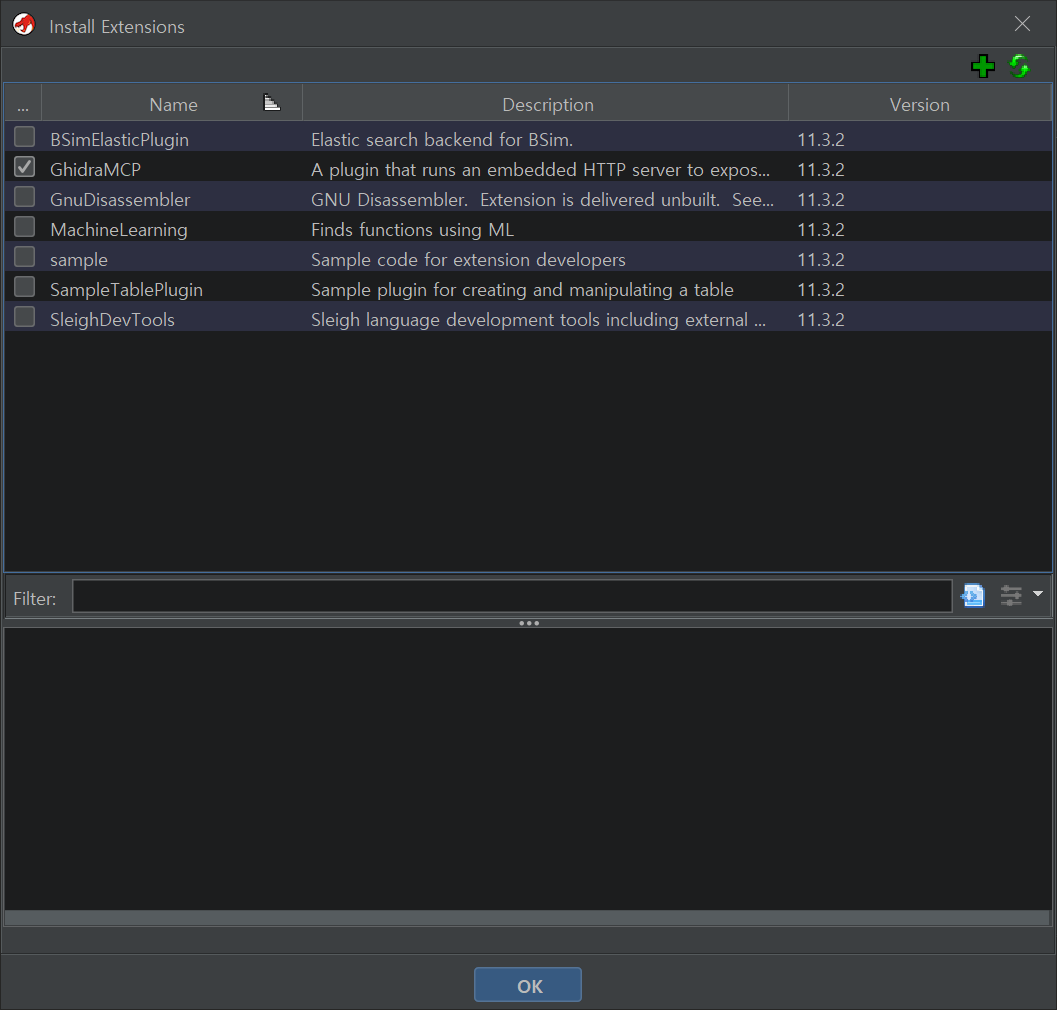Click the green plus Add extension icon

(x=983, y=66)
